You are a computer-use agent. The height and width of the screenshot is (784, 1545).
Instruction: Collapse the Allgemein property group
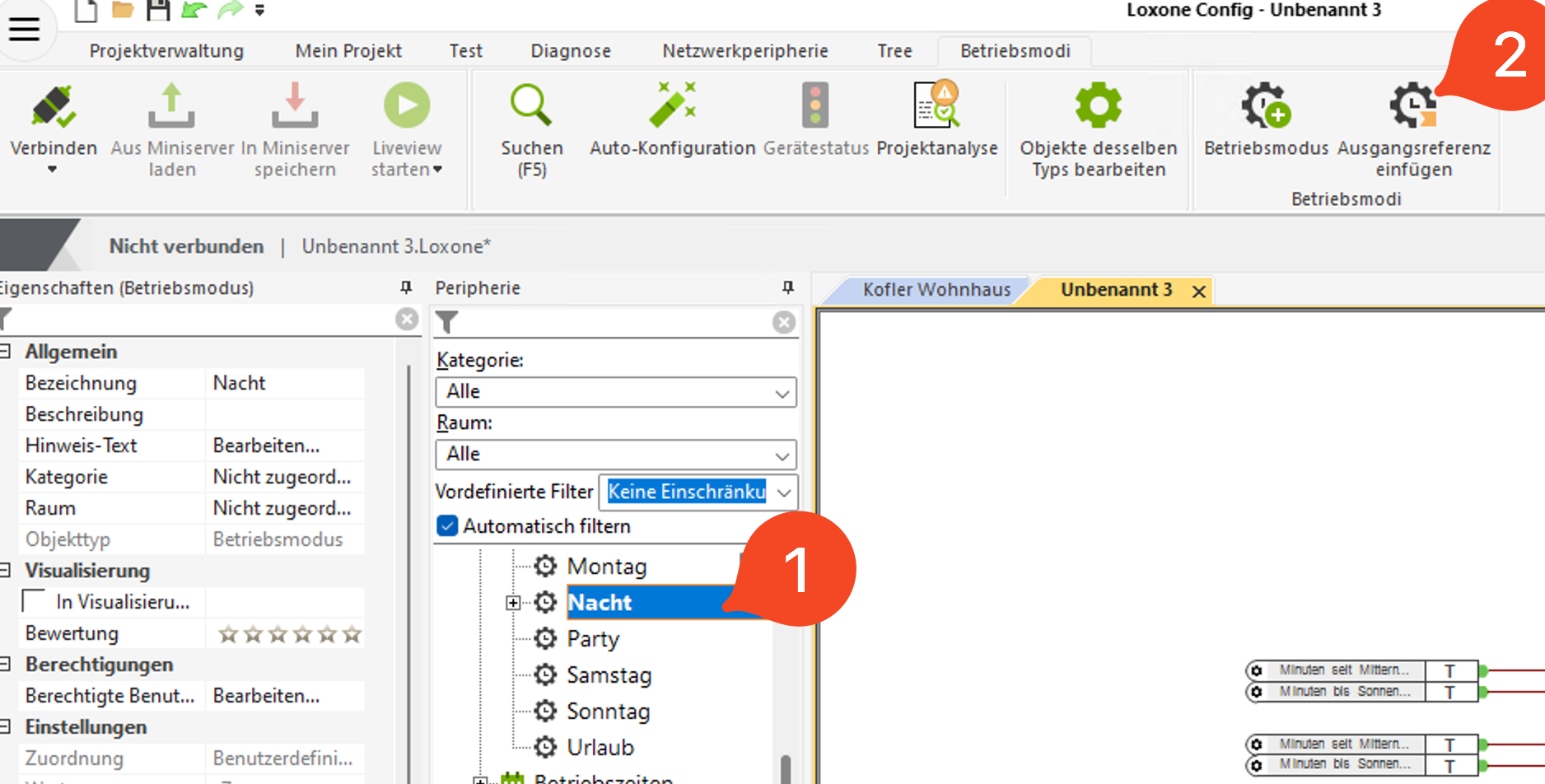tap(5, 352)
